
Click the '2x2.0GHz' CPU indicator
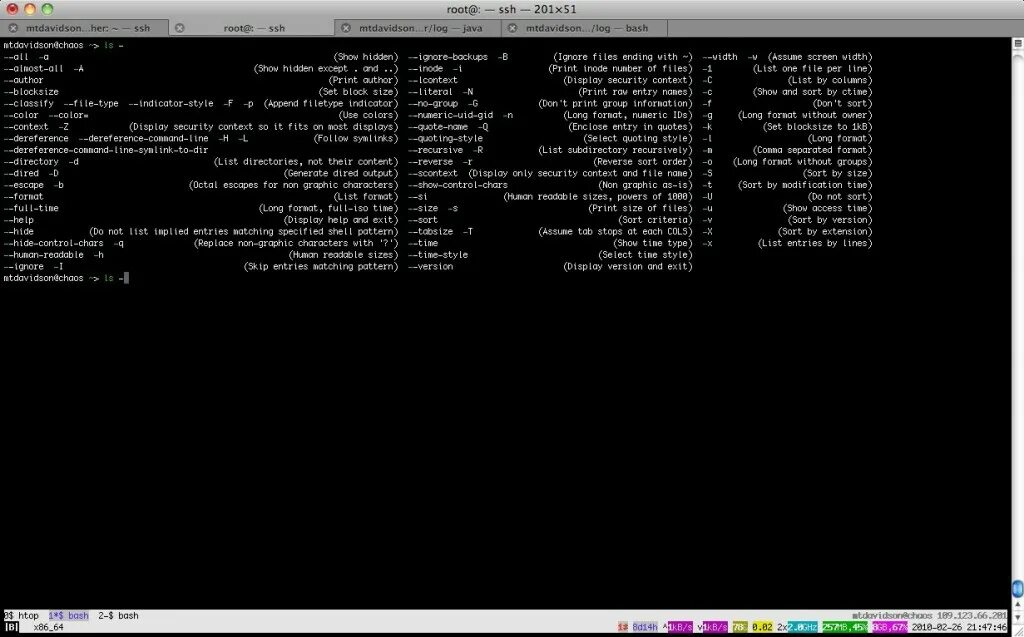pyautogui.click(x=797, y=627)
